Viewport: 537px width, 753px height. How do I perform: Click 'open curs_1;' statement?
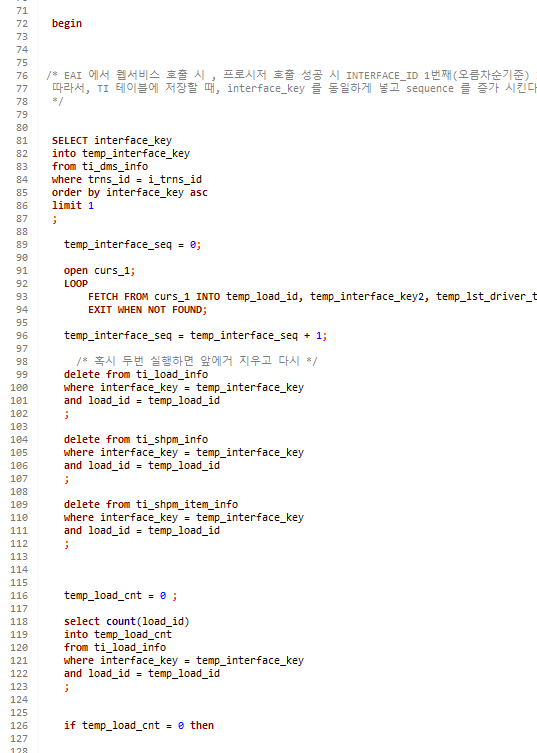coord(99,271)
